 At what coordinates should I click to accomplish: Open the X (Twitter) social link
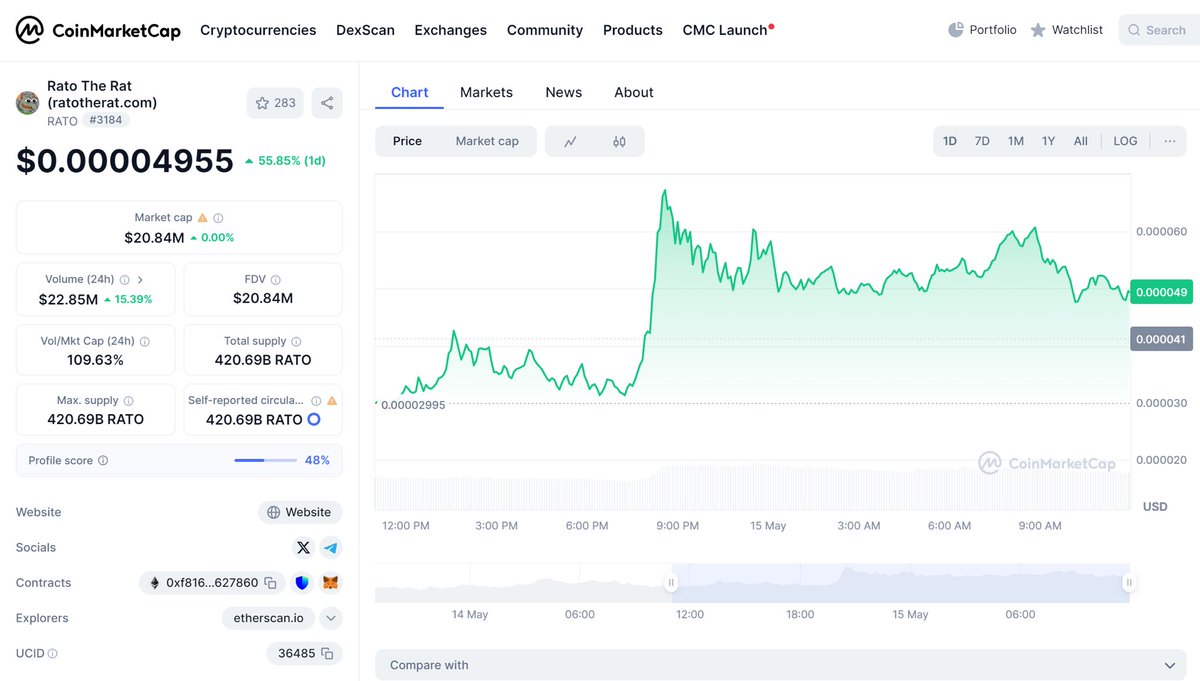click(303, 548)
